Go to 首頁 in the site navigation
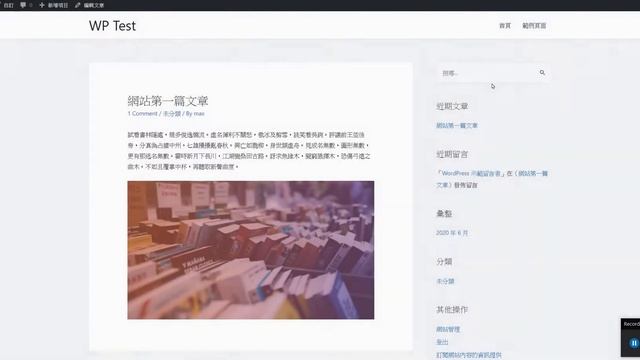The width and height of the screenshot is (640, 360). tap(505, 25)
